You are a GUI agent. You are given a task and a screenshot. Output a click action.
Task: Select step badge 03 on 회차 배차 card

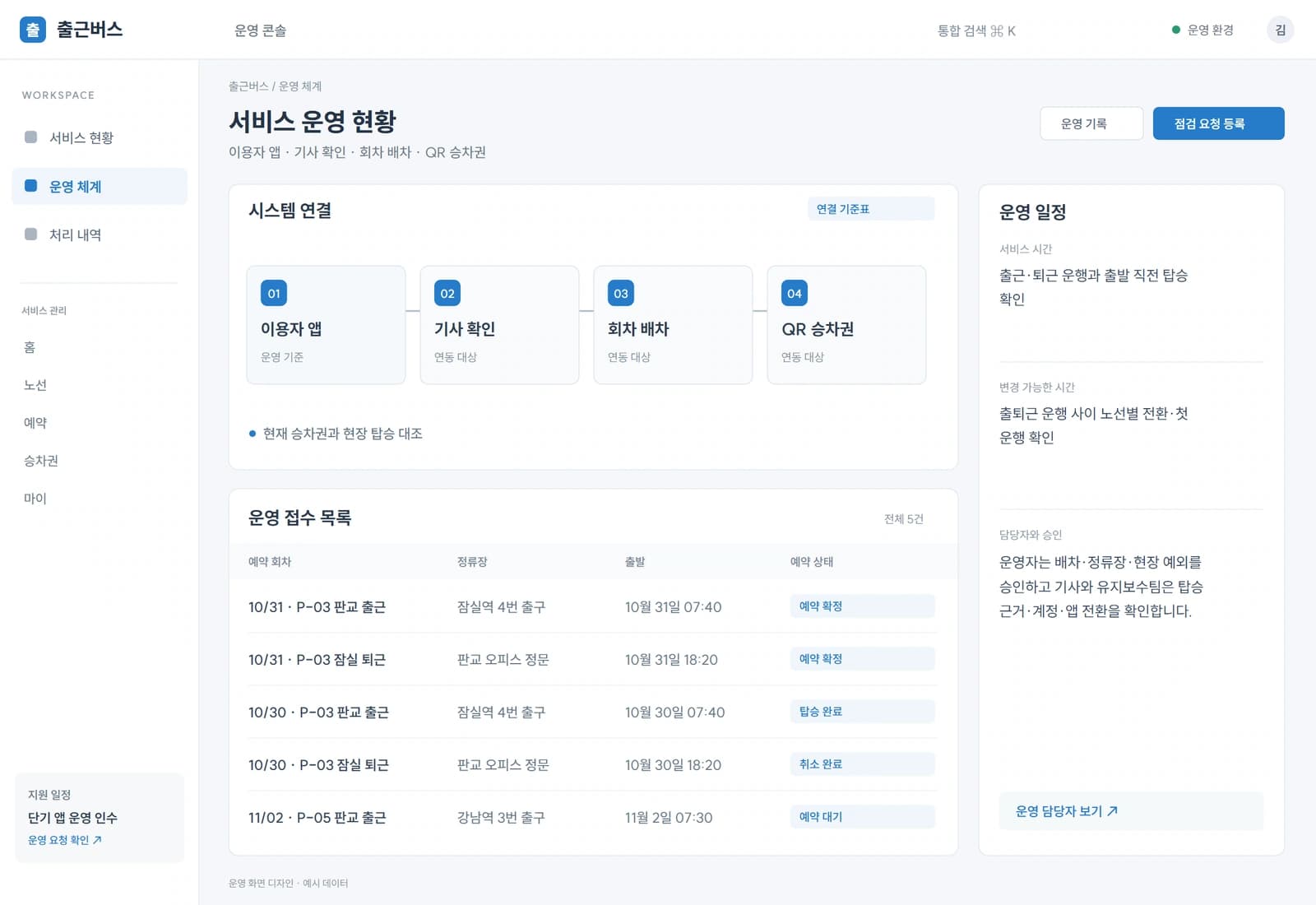(x=621, y=293)
